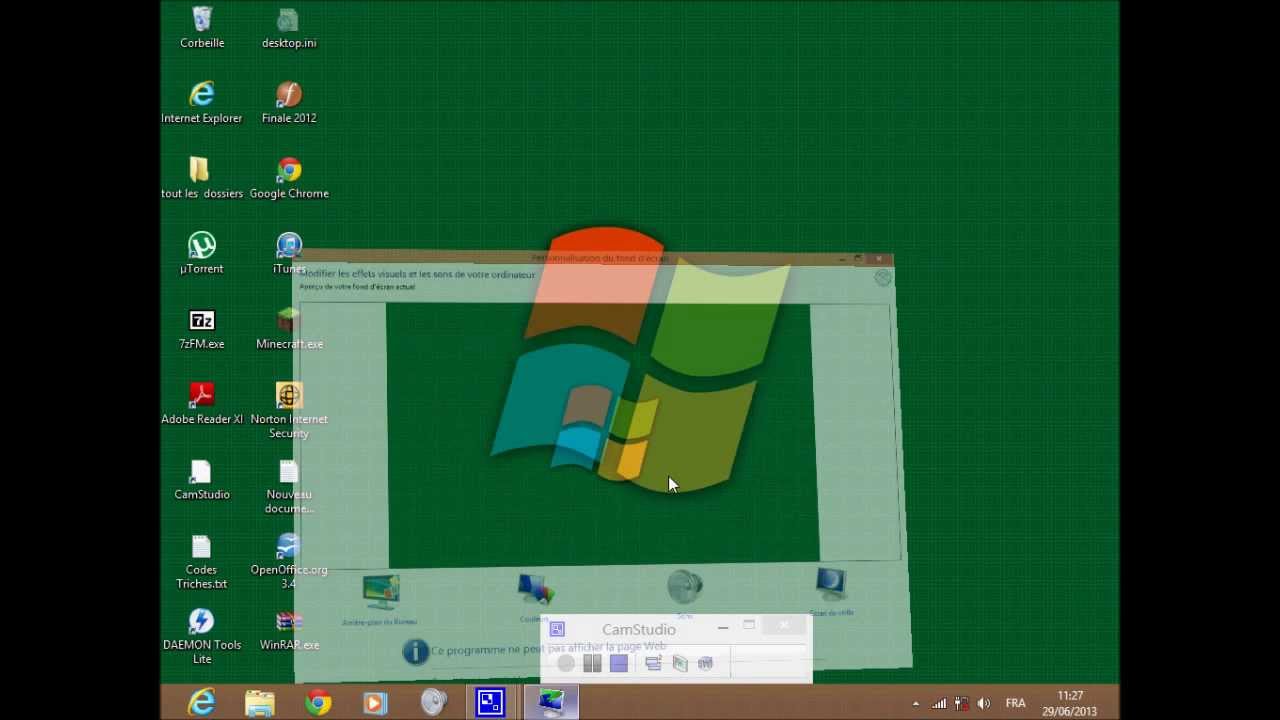Screen dimensions: 1280x720
Task: Open 'Arrière-plan du Bureau' in Personalization window
Action: (x=380, y=600)
